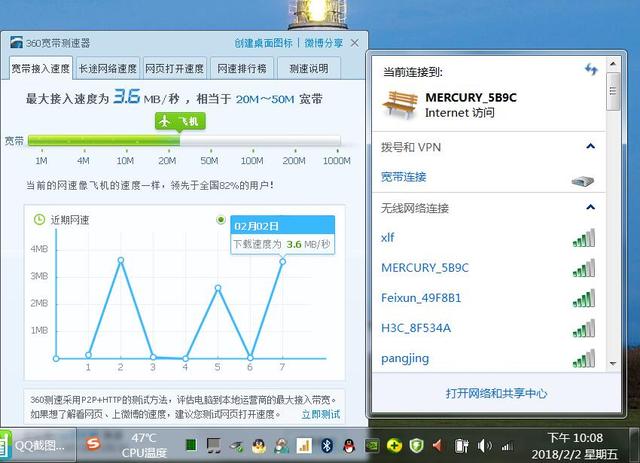Click the battery power tray icon
Viewport: 640px width, 463px height.
point(462,445)
